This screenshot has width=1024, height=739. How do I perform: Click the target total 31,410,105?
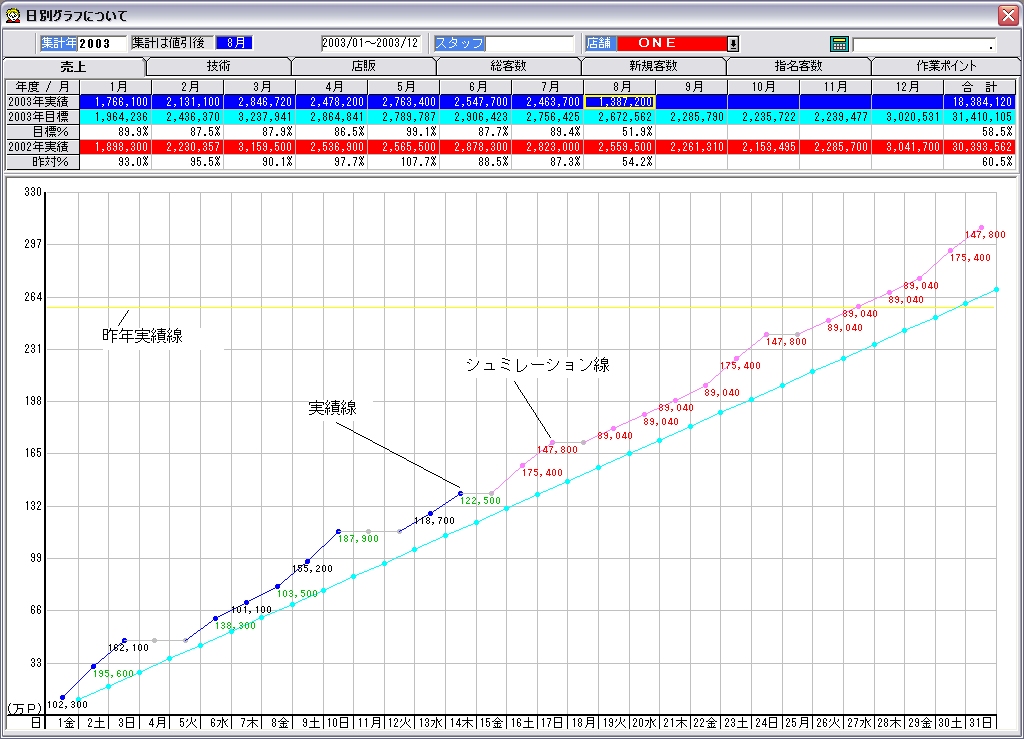(x=980, y=117)
